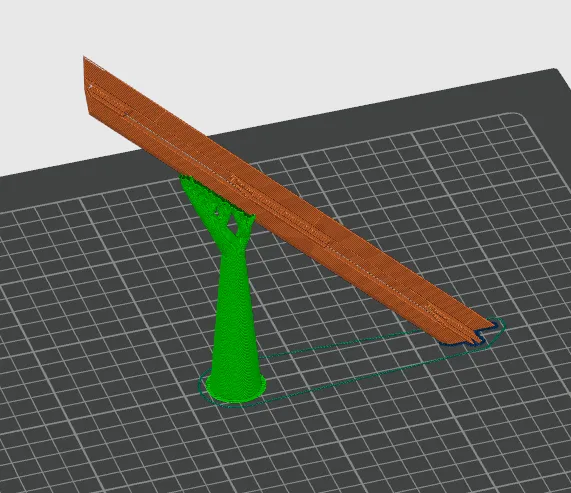Click the green support's circular base

click(236, 390)
